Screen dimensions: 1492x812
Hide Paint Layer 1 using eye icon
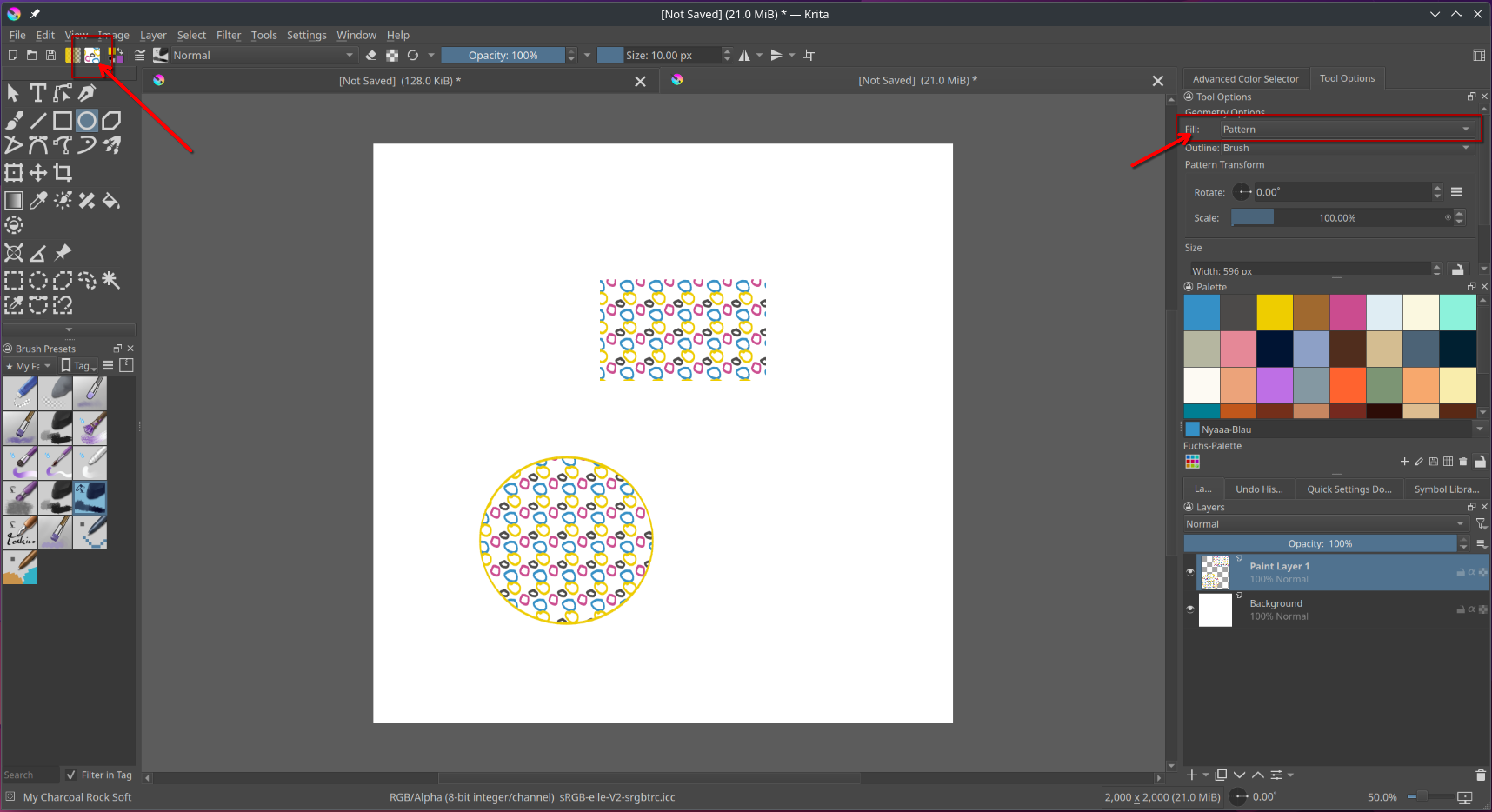point(1190,572)
